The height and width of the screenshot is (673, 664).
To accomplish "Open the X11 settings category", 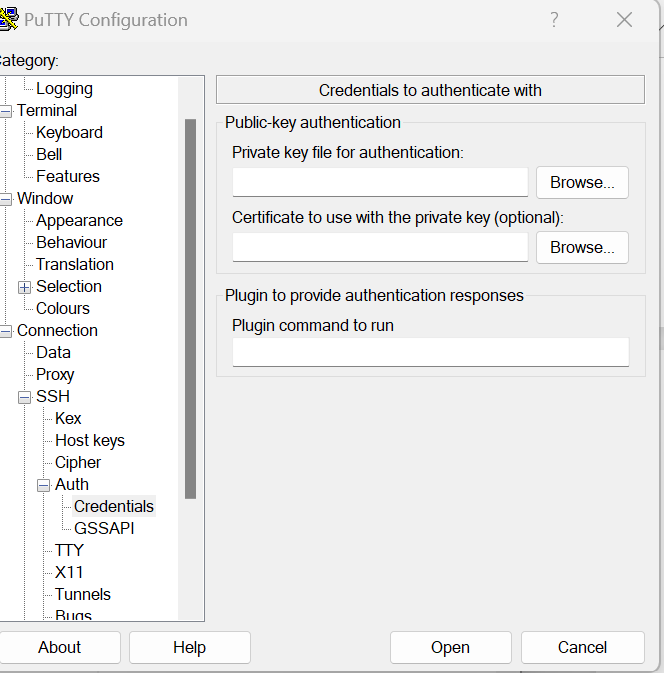I will [x=69, y=572].
